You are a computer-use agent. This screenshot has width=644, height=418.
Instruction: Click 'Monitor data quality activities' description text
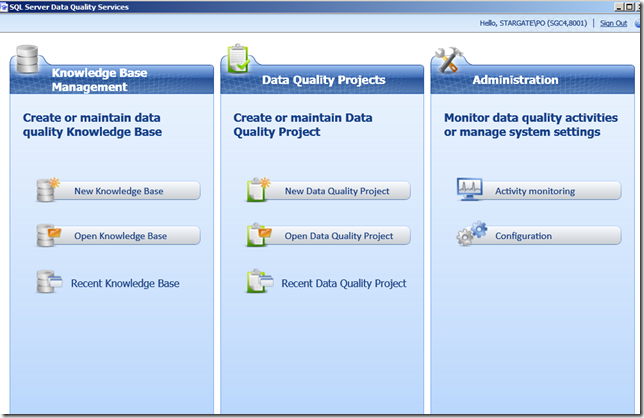(x=531, y=125)
